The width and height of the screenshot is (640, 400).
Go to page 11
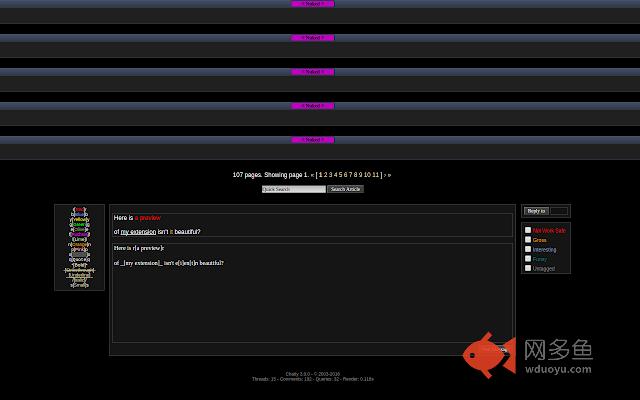tap(376, 175)
